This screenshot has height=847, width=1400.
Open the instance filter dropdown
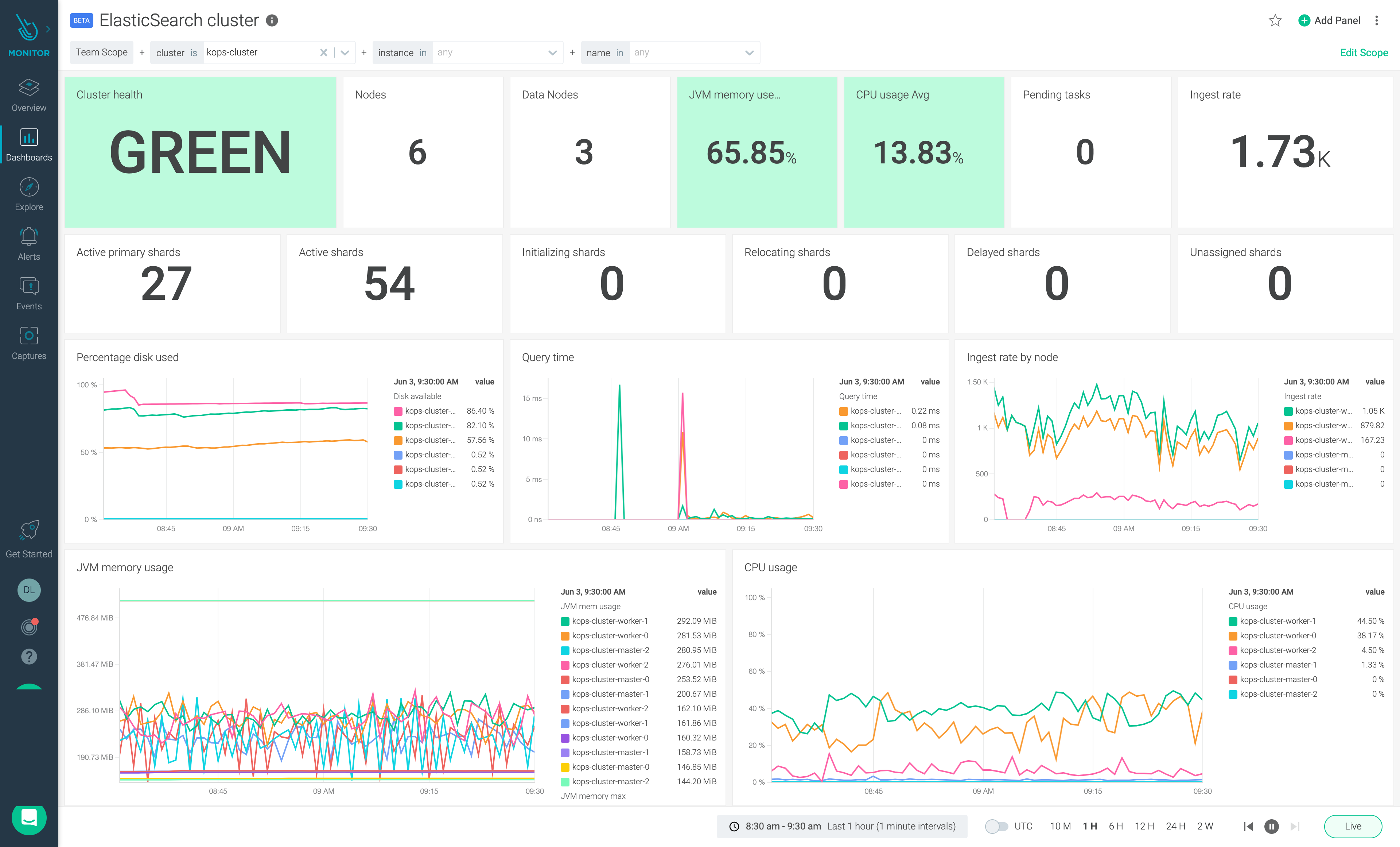coord(552,53)
